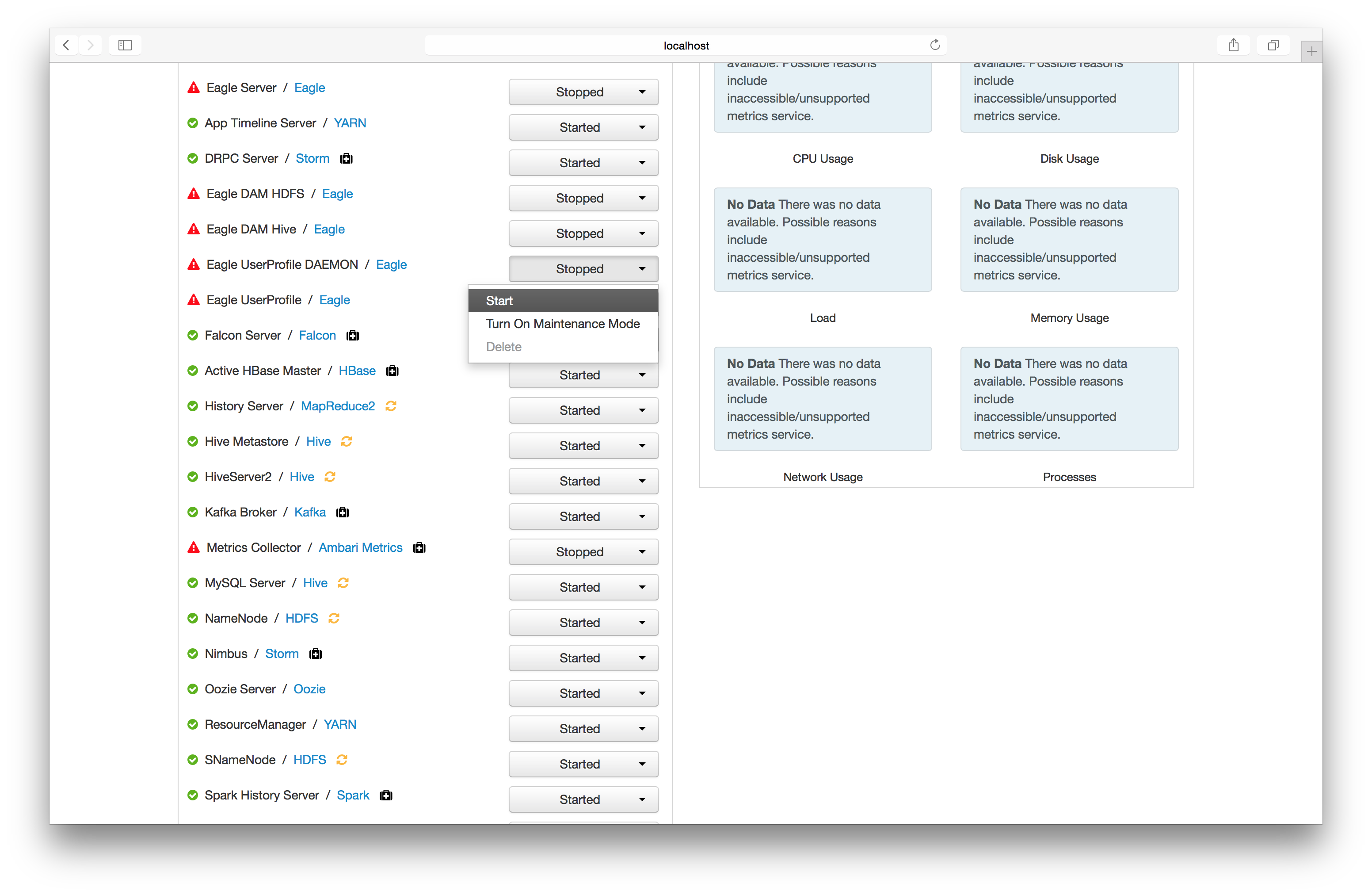
Task: Expand the Started dropdown for Kafka Broker
Action: pos(583,516)
